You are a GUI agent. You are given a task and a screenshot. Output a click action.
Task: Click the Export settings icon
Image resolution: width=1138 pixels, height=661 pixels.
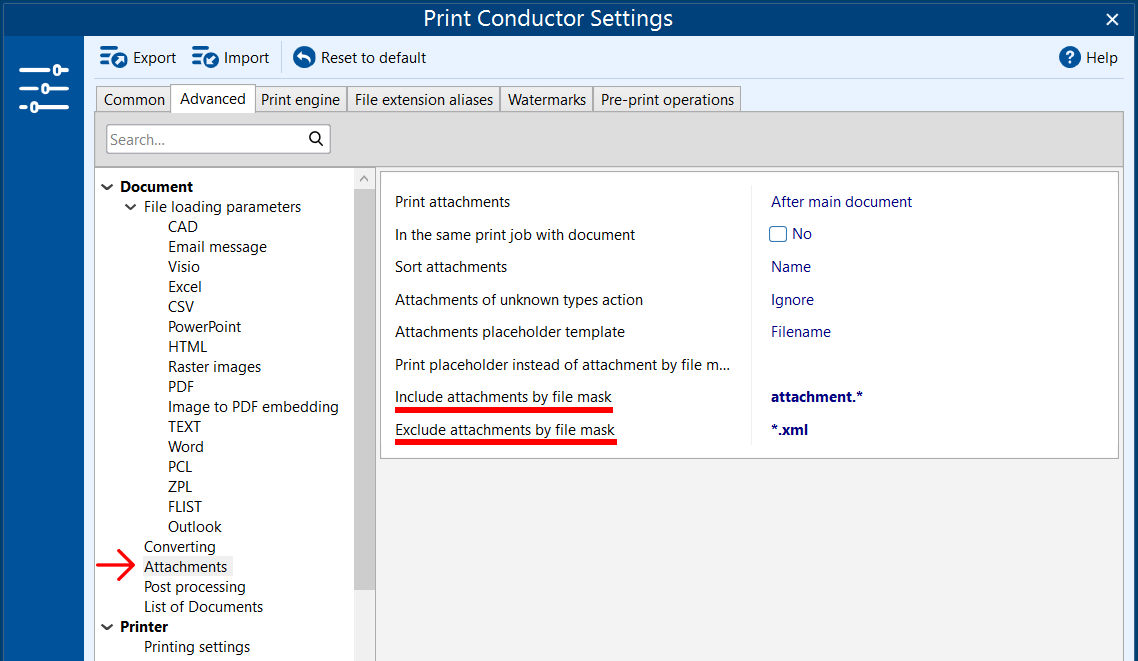tap(113, 57)
